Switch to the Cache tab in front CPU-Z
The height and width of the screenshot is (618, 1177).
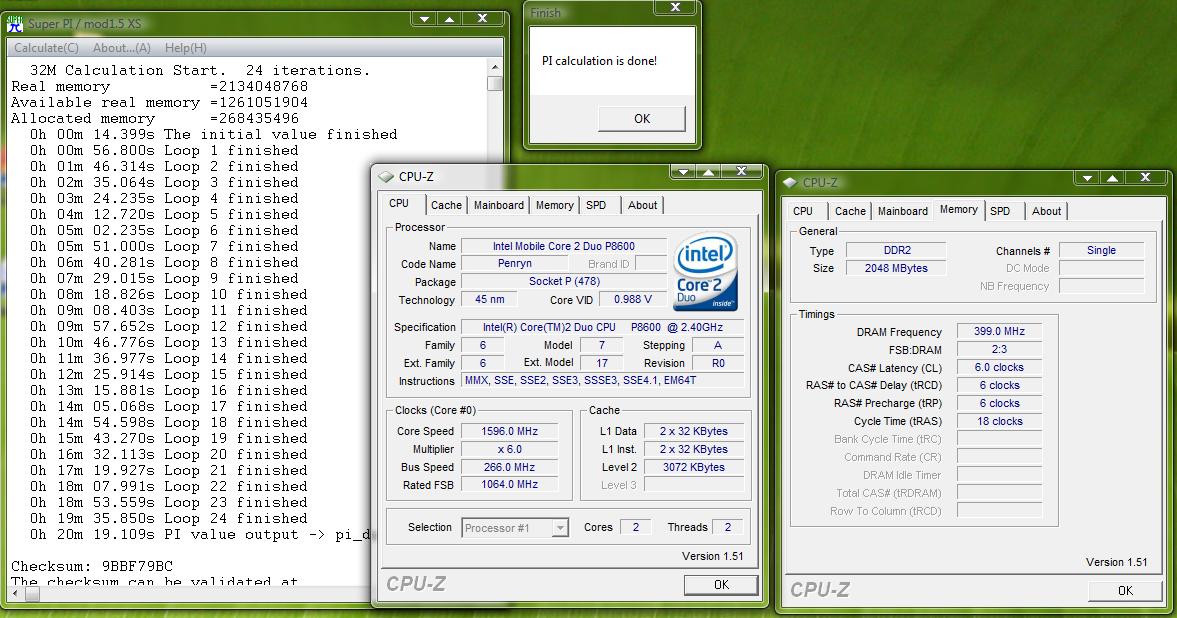pos(446,205)
